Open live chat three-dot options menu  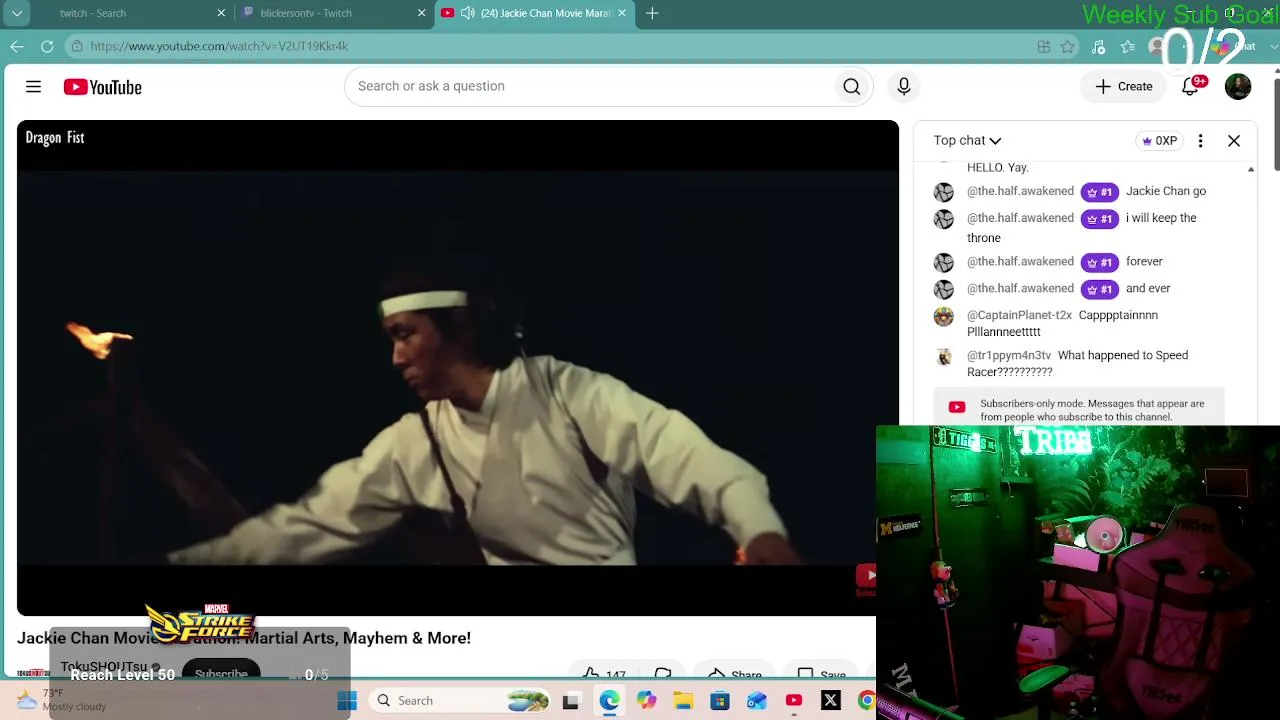(x=1200, y=141)
